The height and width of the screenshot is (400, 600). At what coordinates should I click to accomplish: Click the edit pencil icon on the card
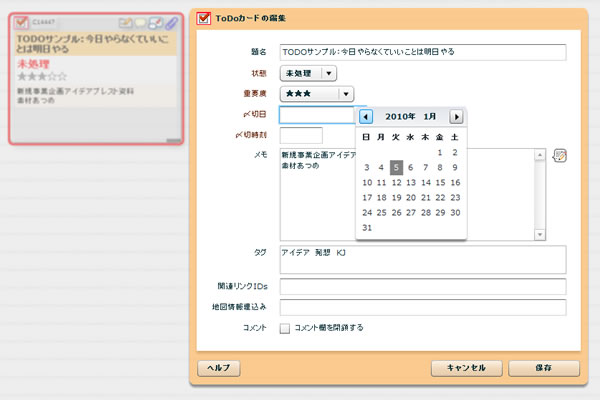pyautogui.click(x=125, y=22)
